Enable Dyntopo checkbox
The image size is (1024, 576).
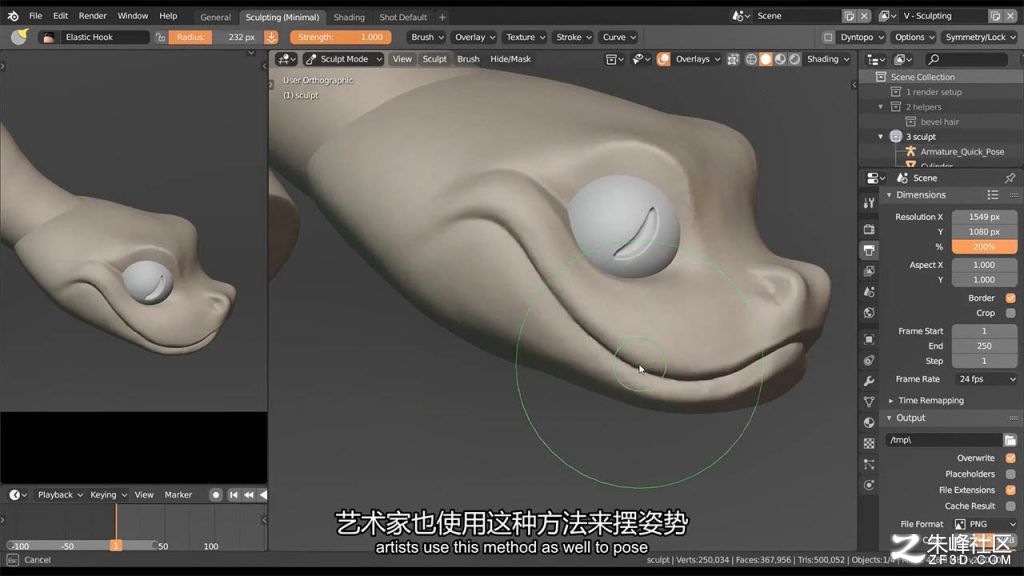tap(827, 37)
